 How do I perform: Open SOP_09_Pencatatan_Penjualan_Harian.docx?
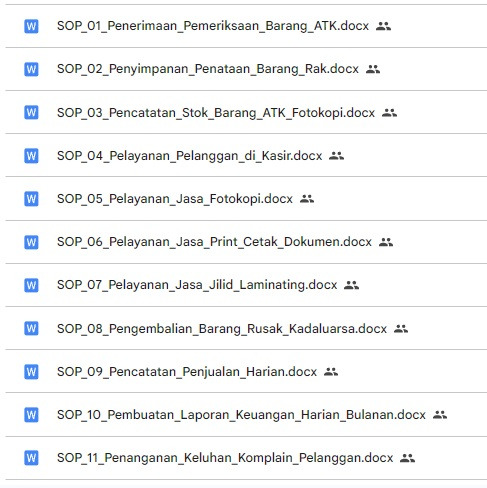point(187,372)
